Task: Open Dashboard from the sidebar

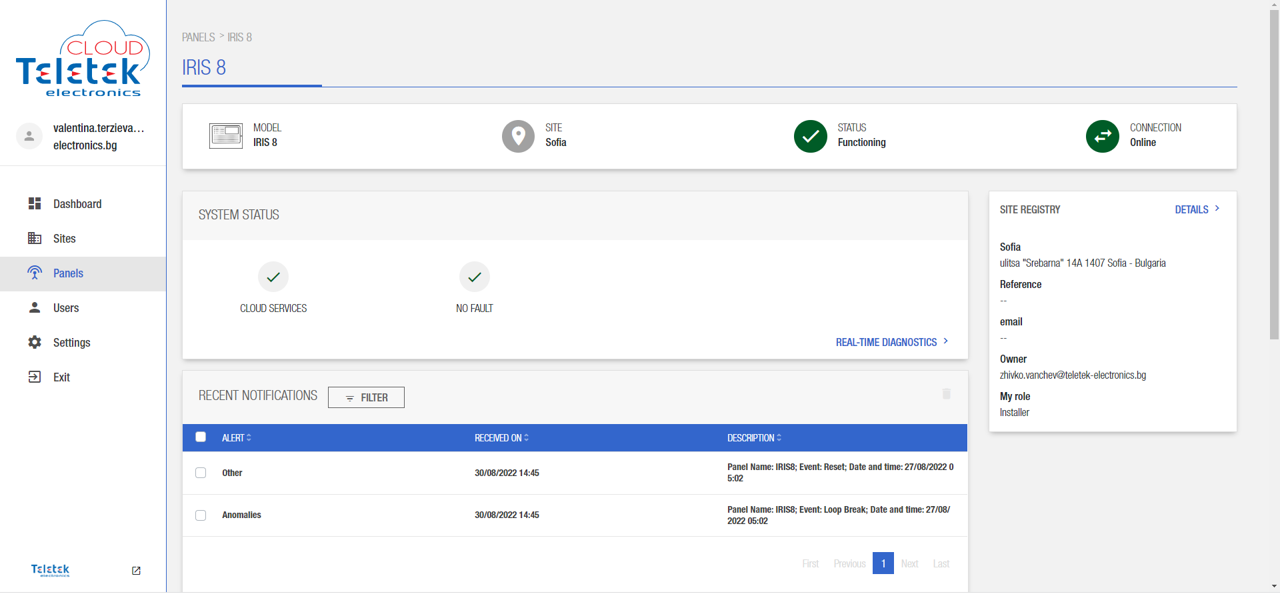Action: [77, 204]
